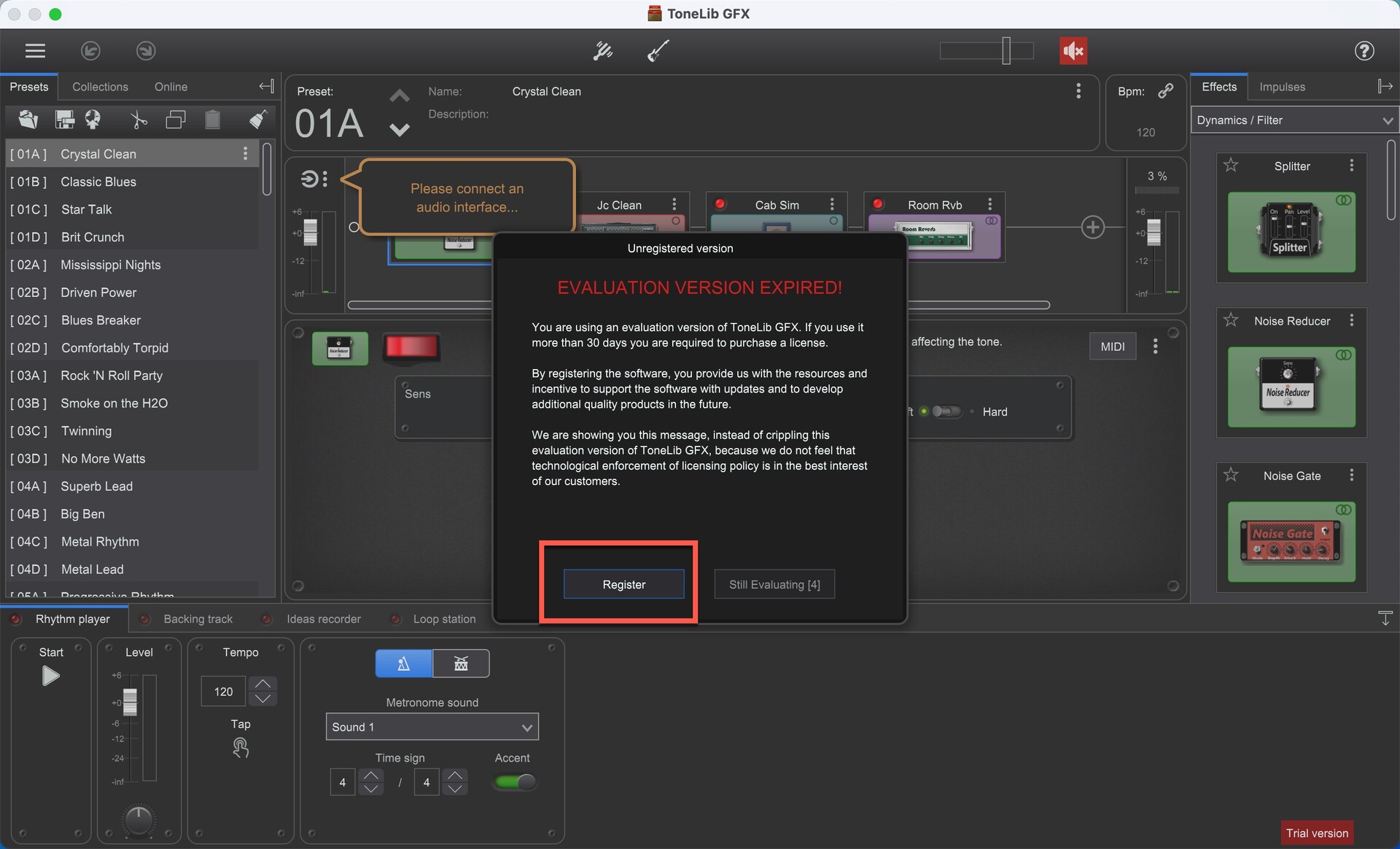
Task: Go to previous preset with up chevron
Action: point(399,96)
